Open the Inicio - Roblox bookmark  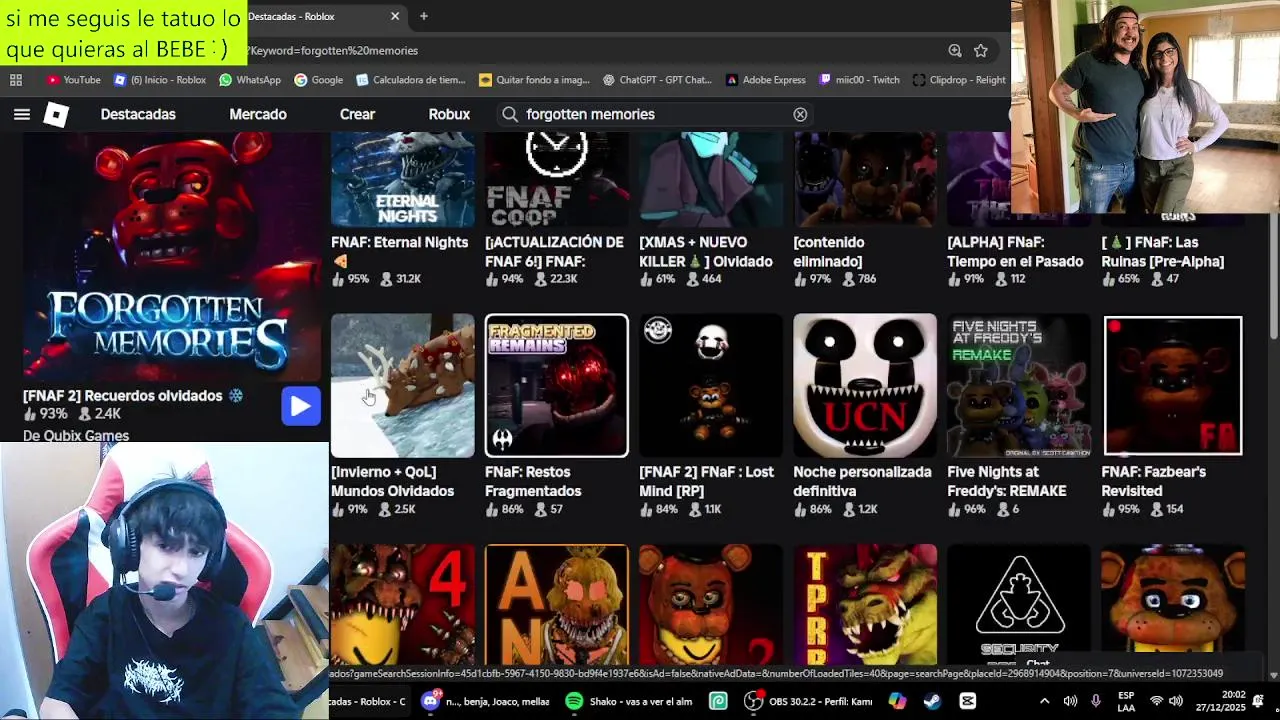click(160, 80)
